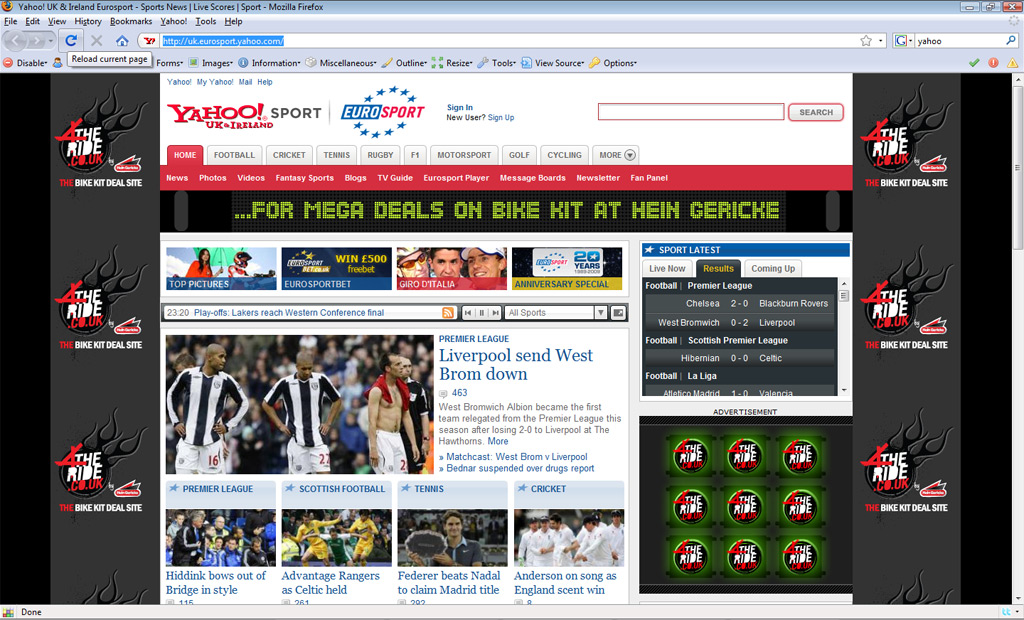The image size is (1024, 620).
Task: Open the Fantasy Sports link
Action: pyautogui.click(x=304, y=178)
